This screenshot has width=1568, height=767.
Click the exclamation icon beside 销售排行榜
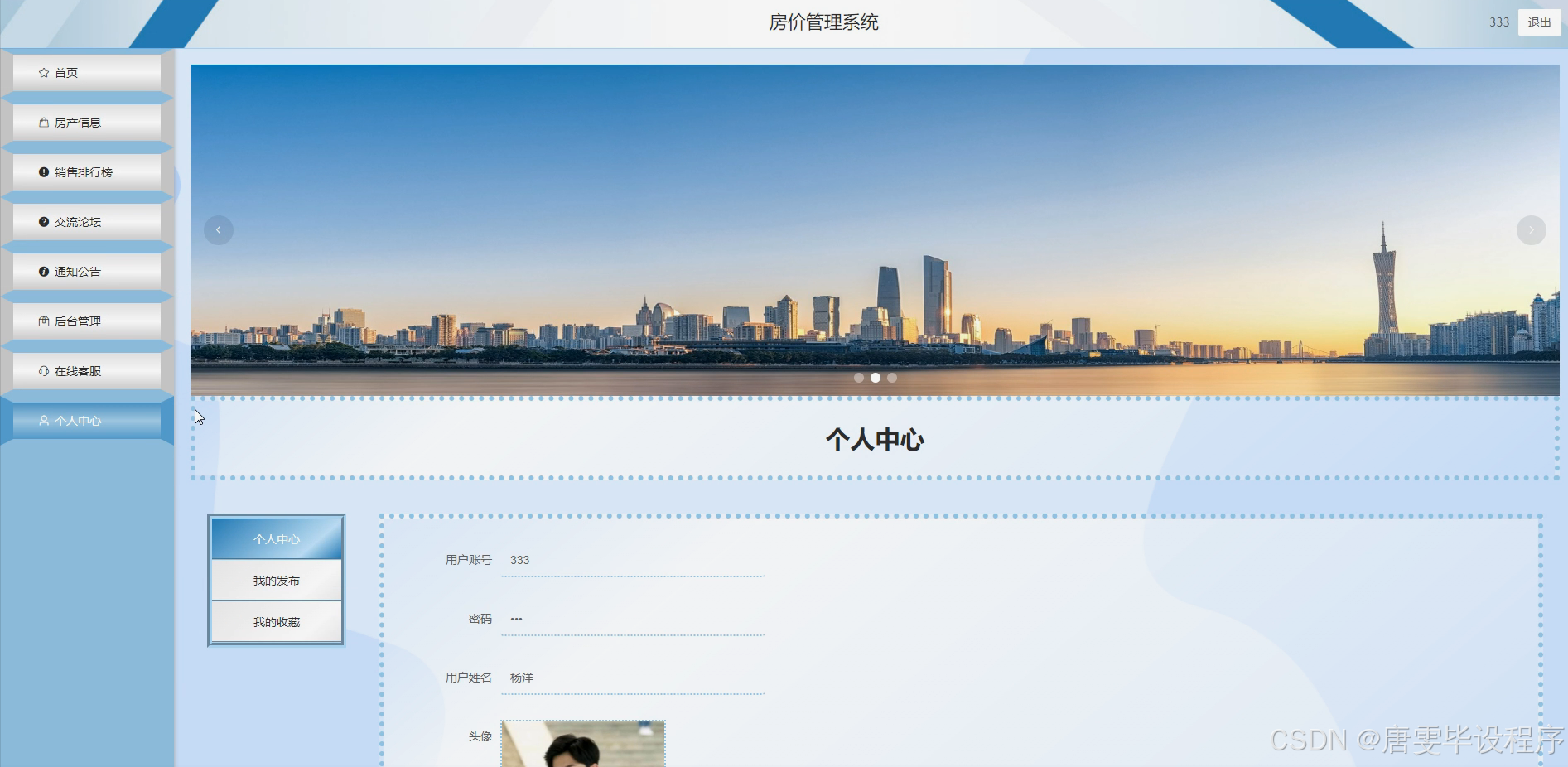tap(44, 172)
